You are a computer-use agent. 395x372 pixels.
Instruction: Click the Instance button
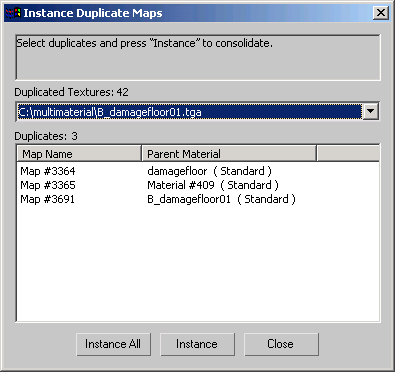click(x=197, y=344)
